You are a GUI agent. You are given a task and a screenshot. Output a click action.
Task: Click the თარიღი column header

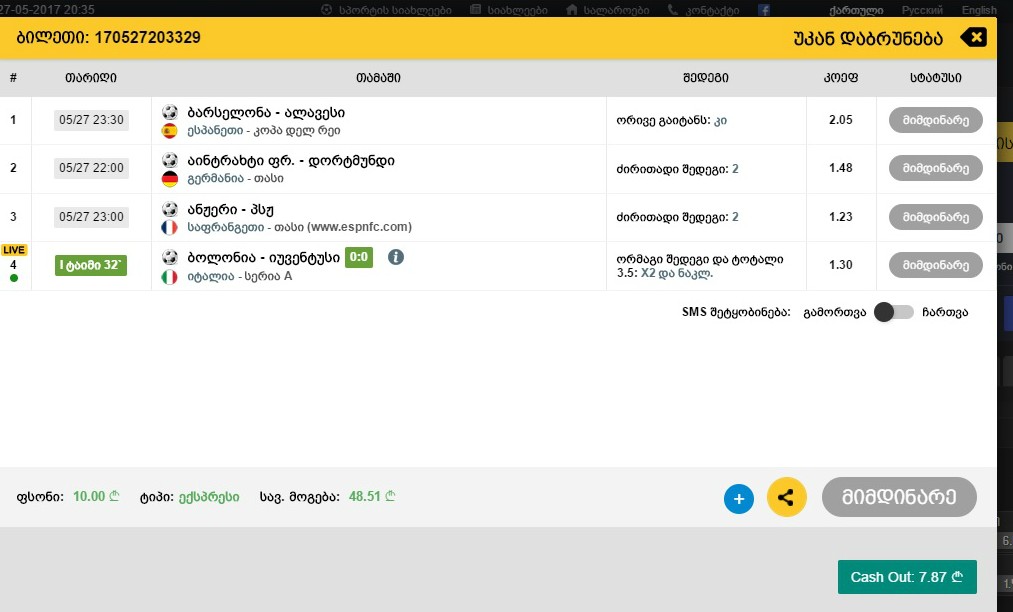[x=91, y=78]
